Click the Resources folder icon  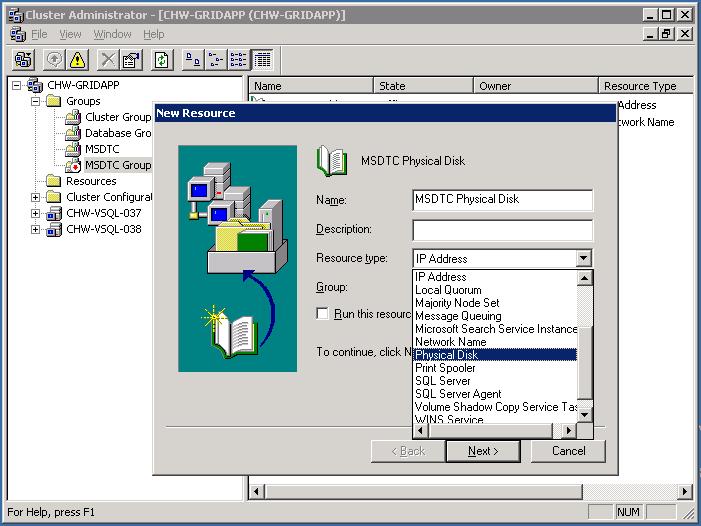coord(54,181)
